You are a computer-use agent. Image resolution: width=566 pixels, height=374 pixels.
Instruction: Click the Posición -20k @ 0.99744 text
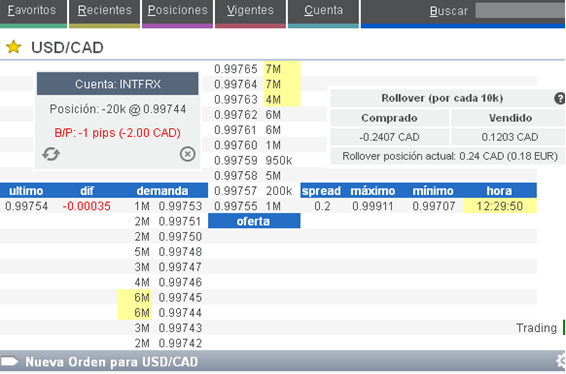(x=118, y=109)
